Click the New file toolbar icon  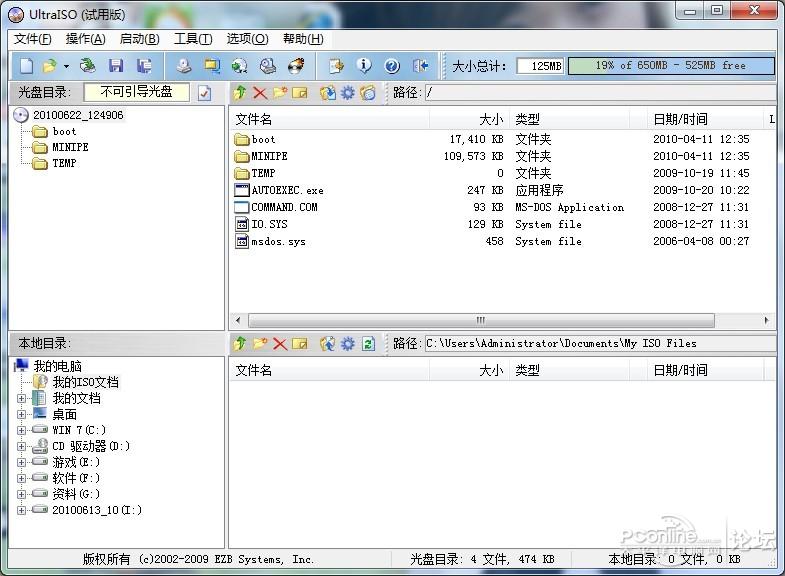pyautogui.click(x=27, y=66)
